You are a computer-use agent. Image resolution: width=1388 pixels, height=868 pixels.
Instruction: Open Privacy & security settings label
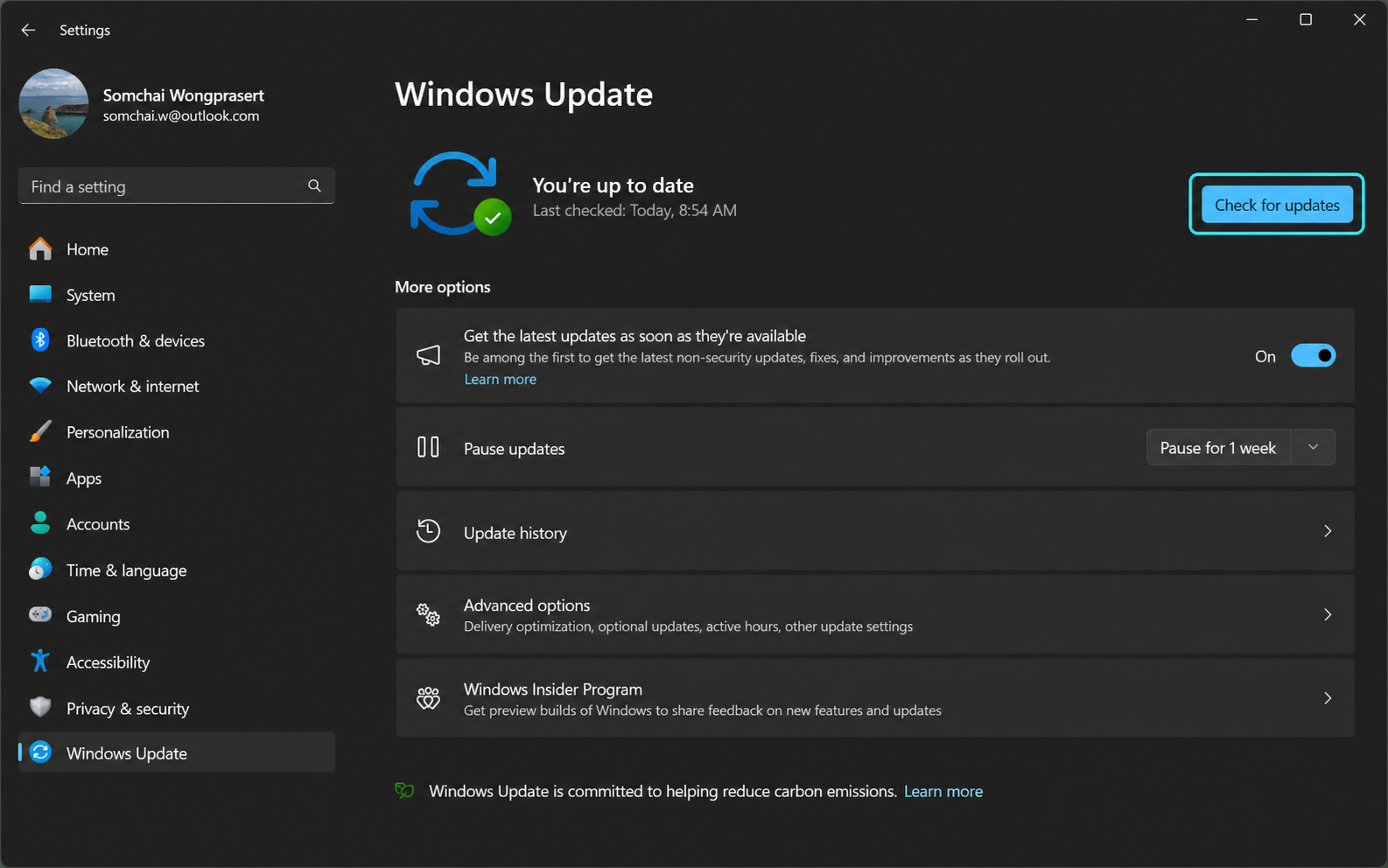point(128,709)
